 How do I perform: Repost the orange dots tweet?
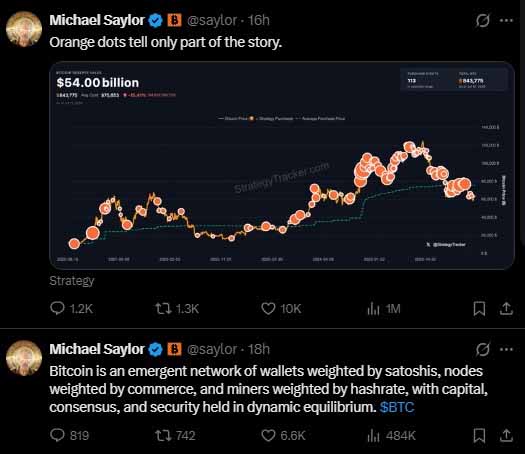[x=177, y=308]
